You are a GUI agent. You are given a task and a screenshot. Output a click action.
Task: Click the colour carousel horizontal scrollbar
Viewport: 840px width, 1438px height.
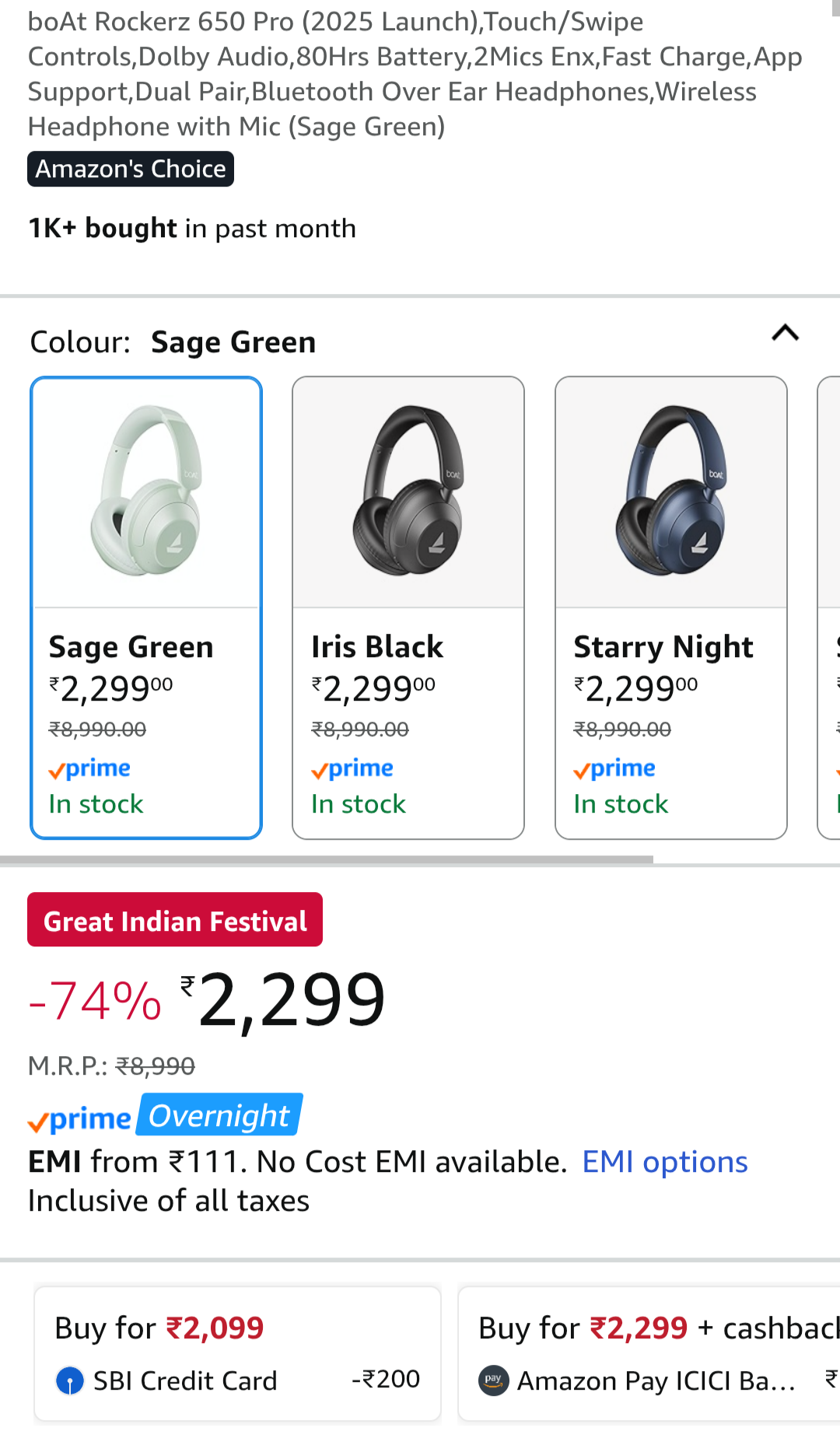click(x=327, y=859)
